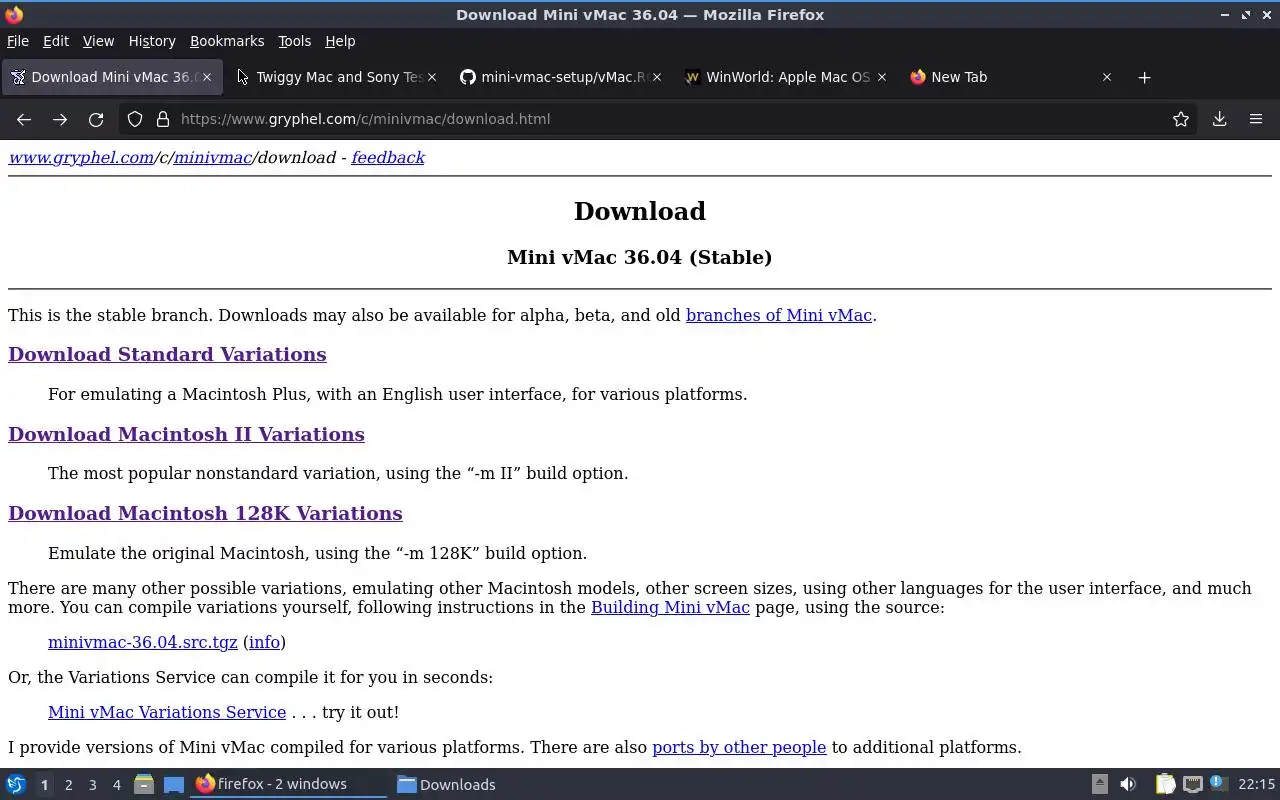1280x800 pixels.
Task: Bookmark this page with the star
Action: (1181, 119)
